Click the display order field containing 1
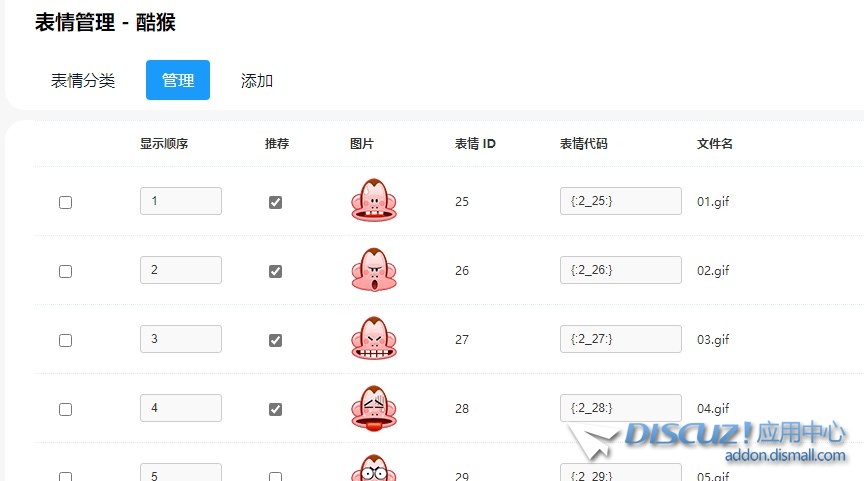Image resolution: width=864 pixels, height=481 pixels. pos(181,201)
